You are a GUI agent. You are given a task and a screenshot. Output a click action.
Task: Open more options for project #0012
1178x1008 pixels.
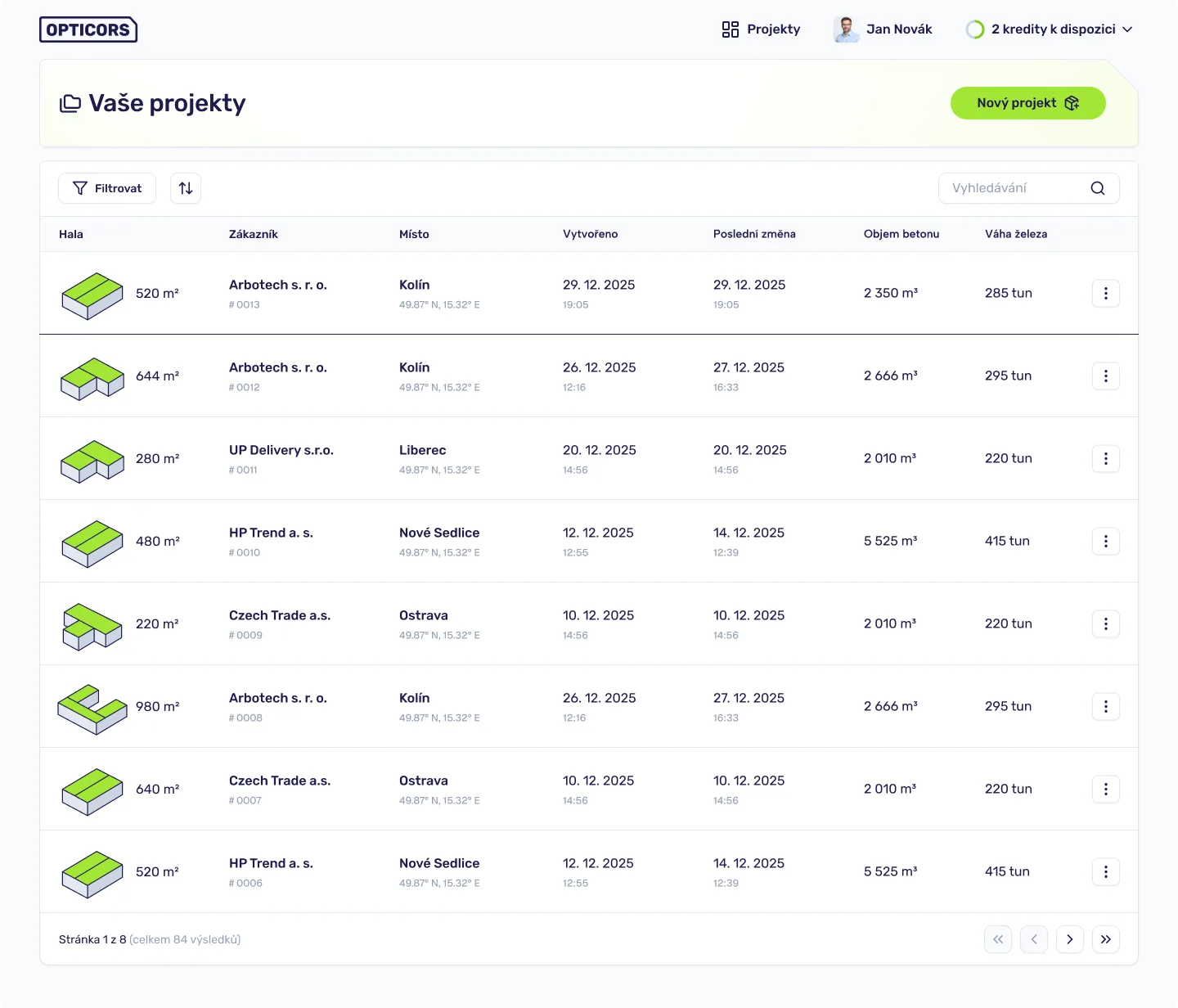coord(1106,376)
